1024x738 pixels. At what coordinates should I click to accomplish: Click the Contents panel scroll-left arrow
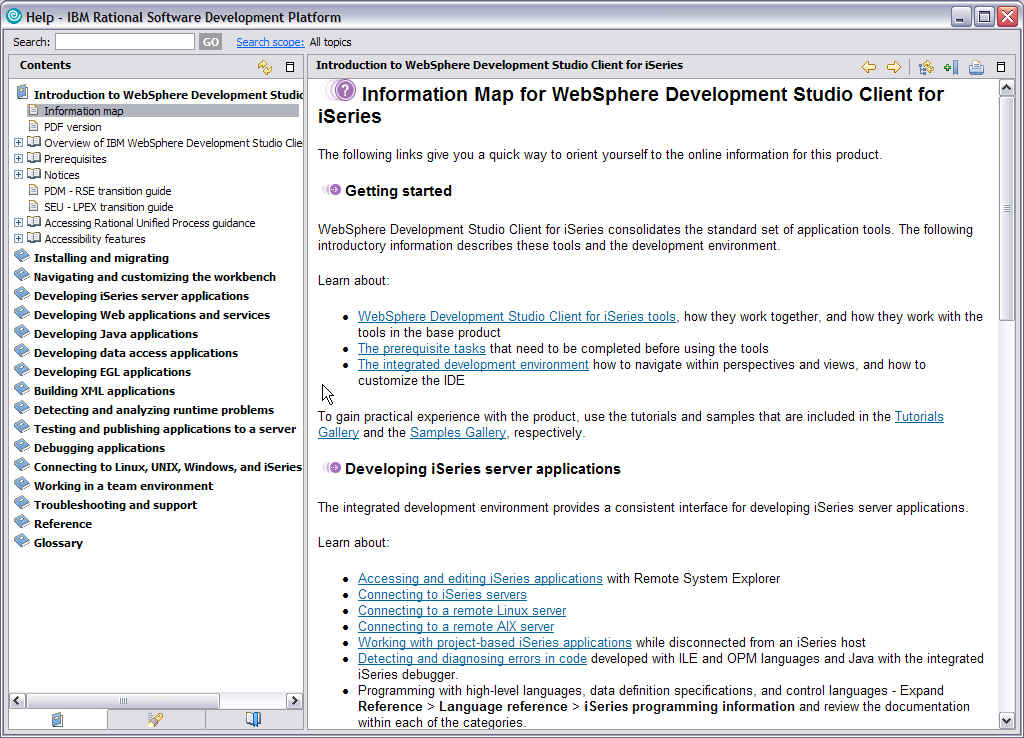18,701
